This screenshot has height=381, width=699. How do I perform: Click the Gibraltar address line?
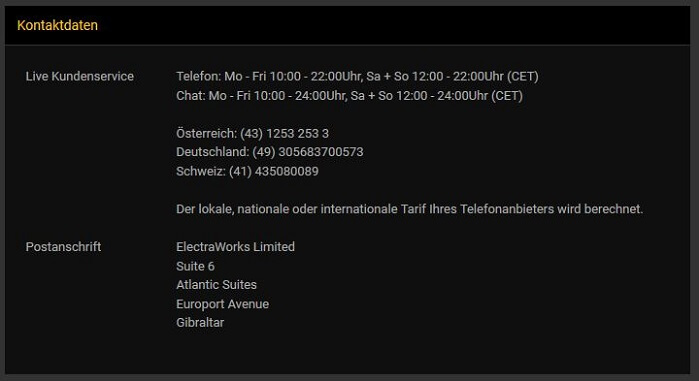(x=200, y=322)
